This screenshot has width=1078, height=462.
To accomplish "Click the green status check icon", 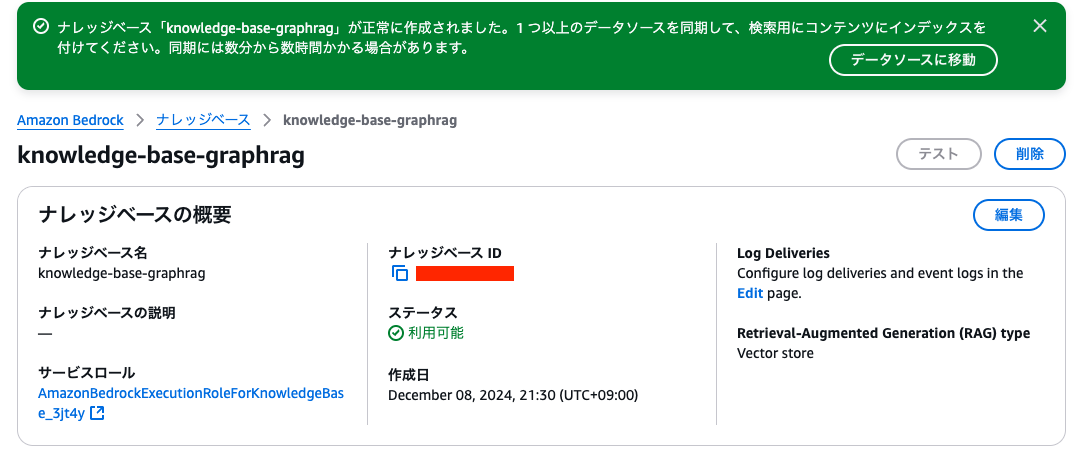I will pyautogui.click(x=396, y=333).
